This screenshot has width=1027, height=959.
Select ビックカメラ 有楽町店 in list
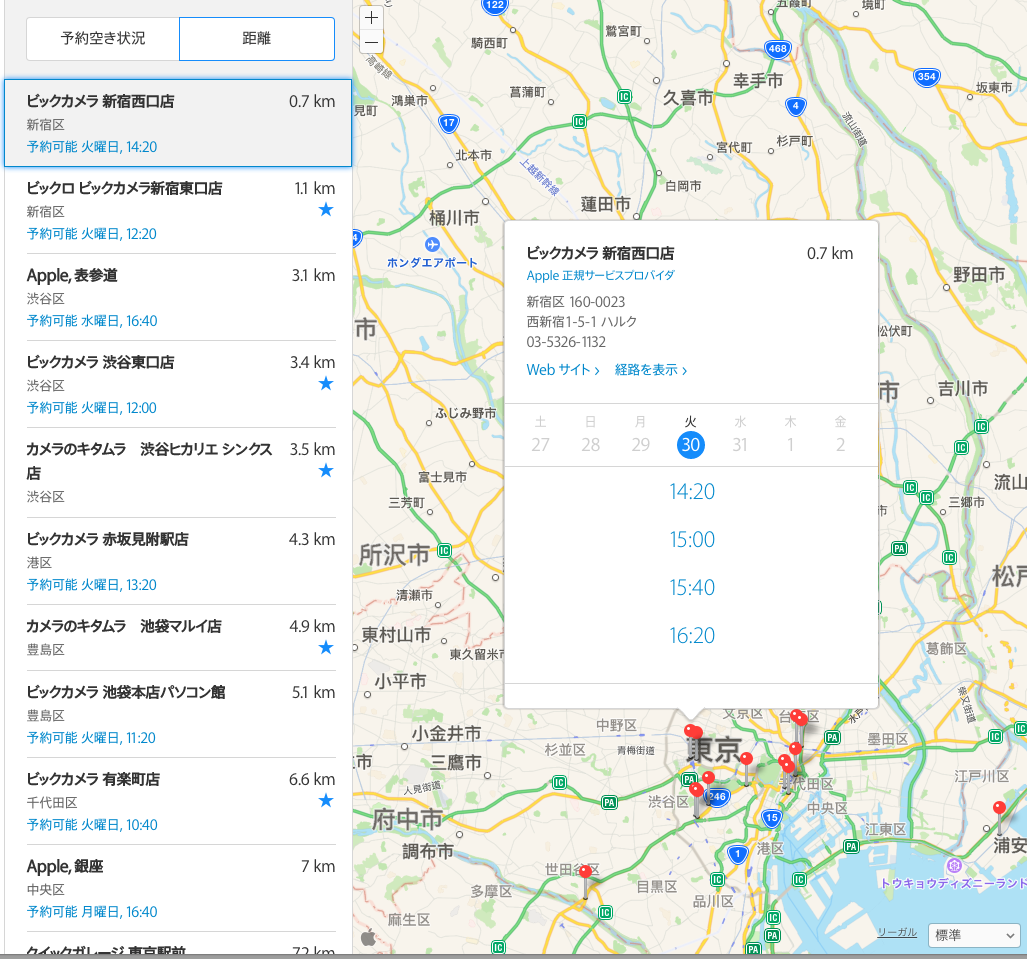(x=181, y=802)
